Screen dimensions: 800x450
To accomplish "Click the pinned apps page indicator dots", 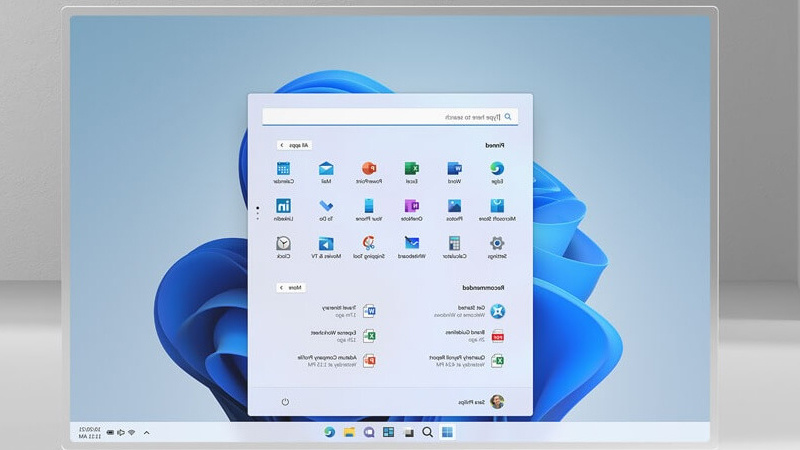I will [x=258, y=213].
